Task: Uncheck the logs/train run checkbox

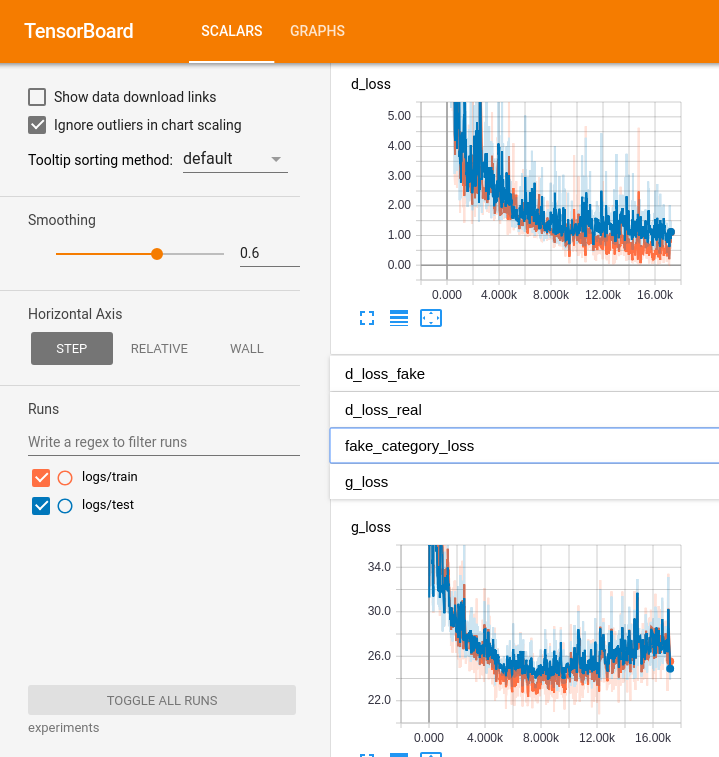Action: point(41,477)
